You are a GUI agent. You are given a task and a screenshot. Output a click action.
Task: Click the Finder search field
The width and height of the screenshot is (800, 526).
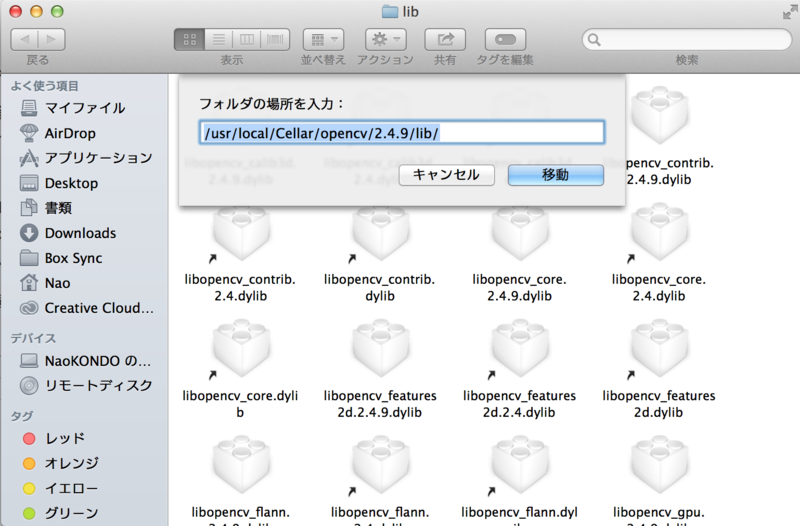[687, 39]
